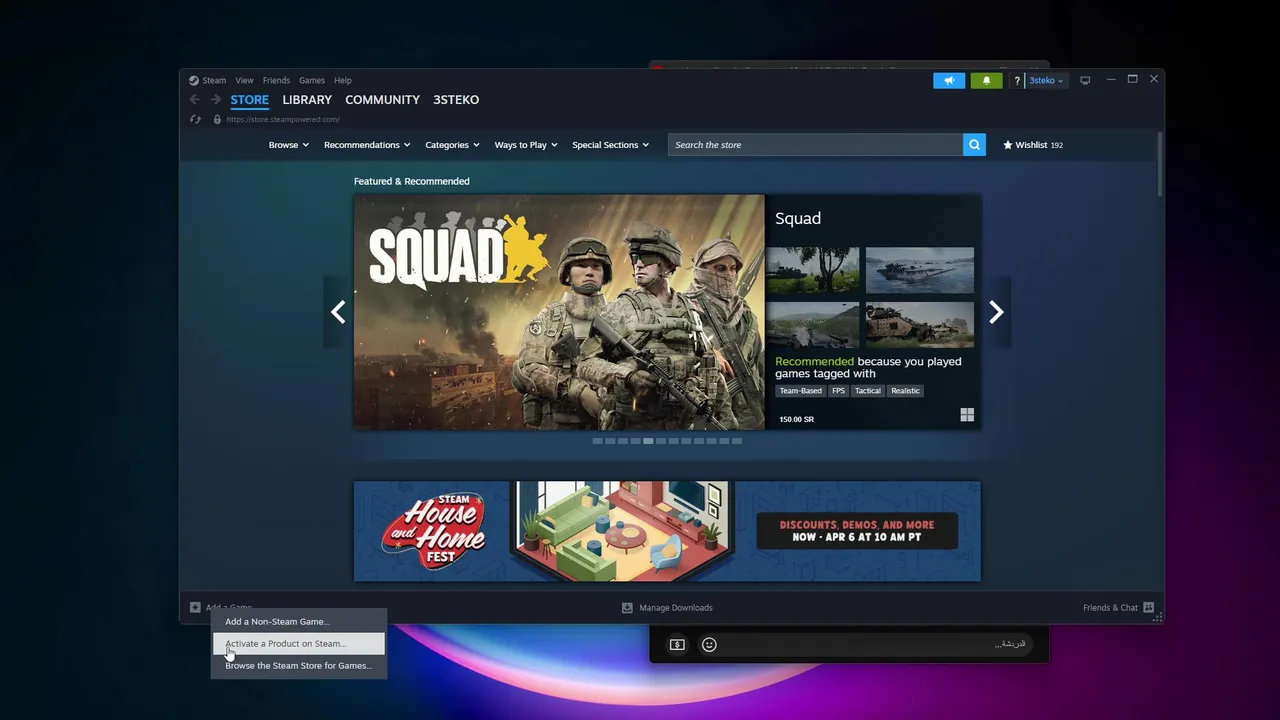Click the plus icon for Add a Game

point(195,607)
